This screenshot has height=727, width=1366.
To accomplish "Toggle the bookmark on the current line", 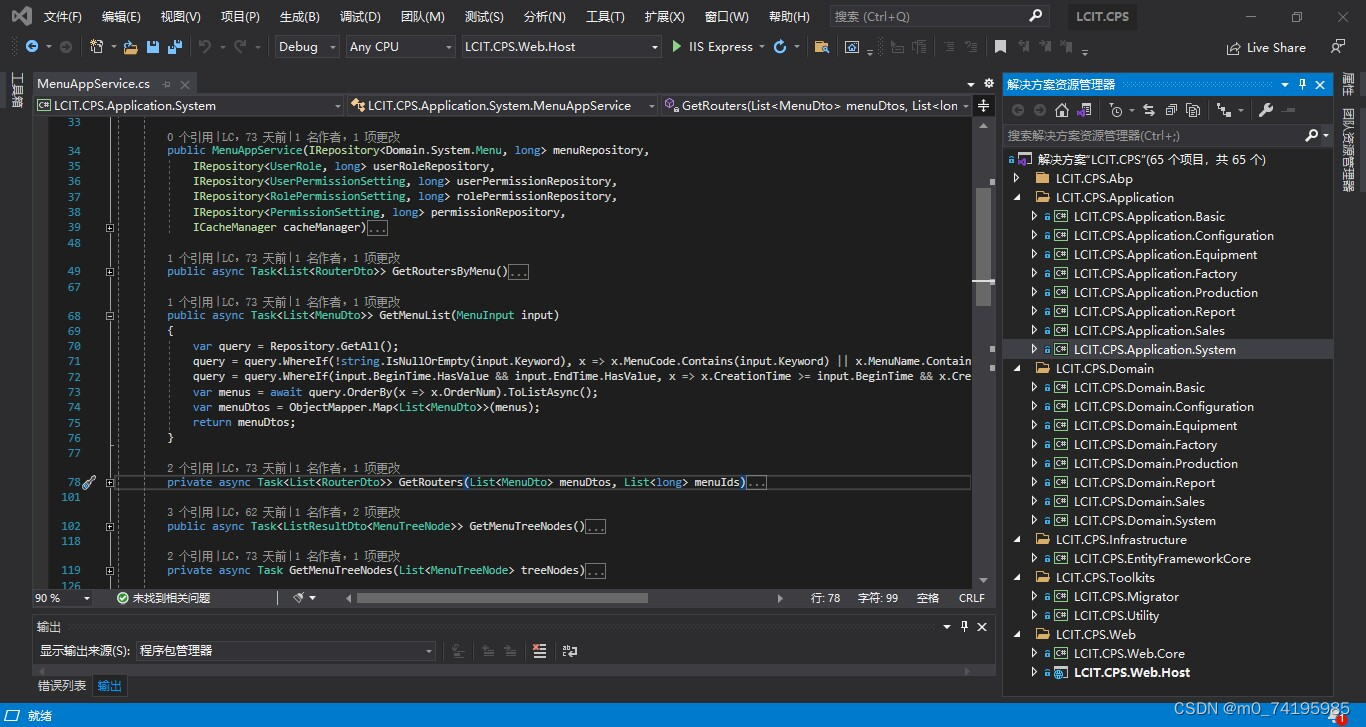I will 1000,47.
